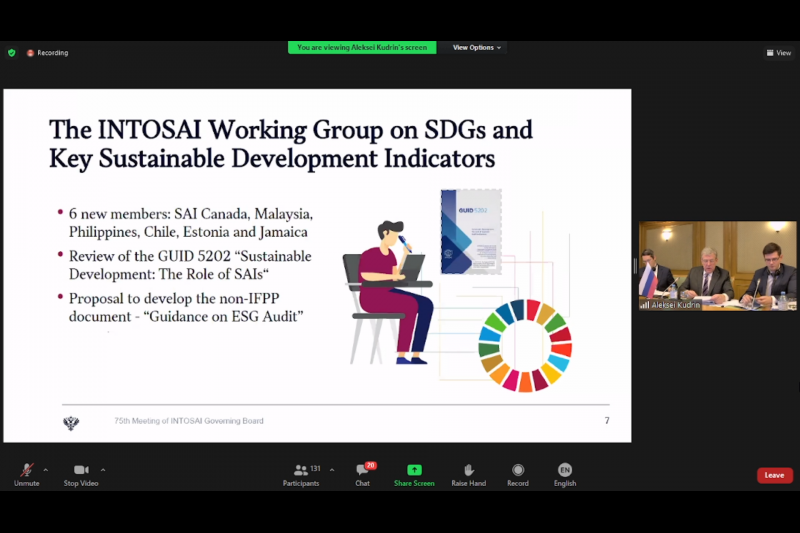800x533 pixels.
Task: Click the panel divider handle beside video
Action: [x=634, y=266]
